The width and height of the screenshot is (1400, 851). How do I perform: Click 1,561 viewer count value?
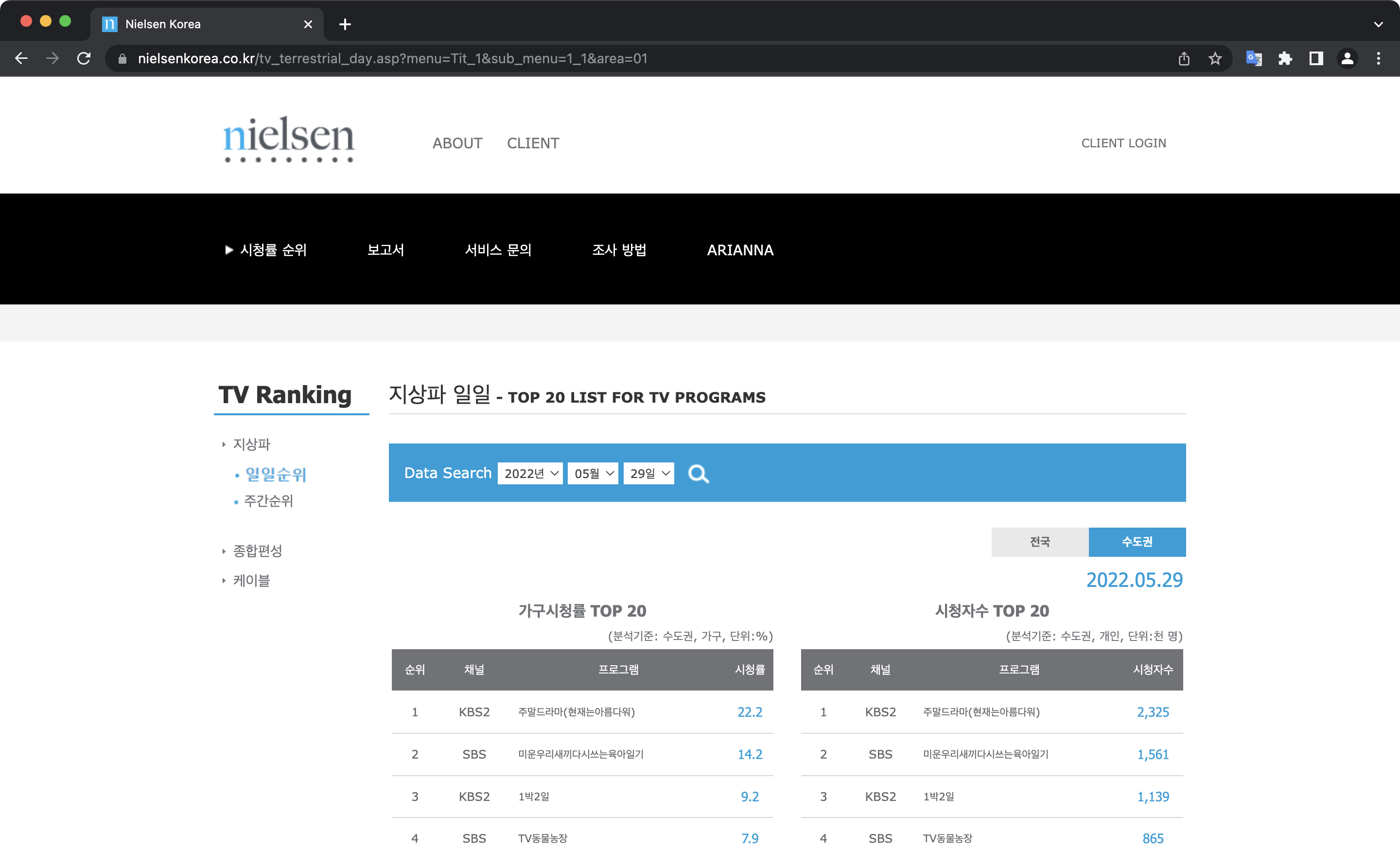click(1153, 754)
